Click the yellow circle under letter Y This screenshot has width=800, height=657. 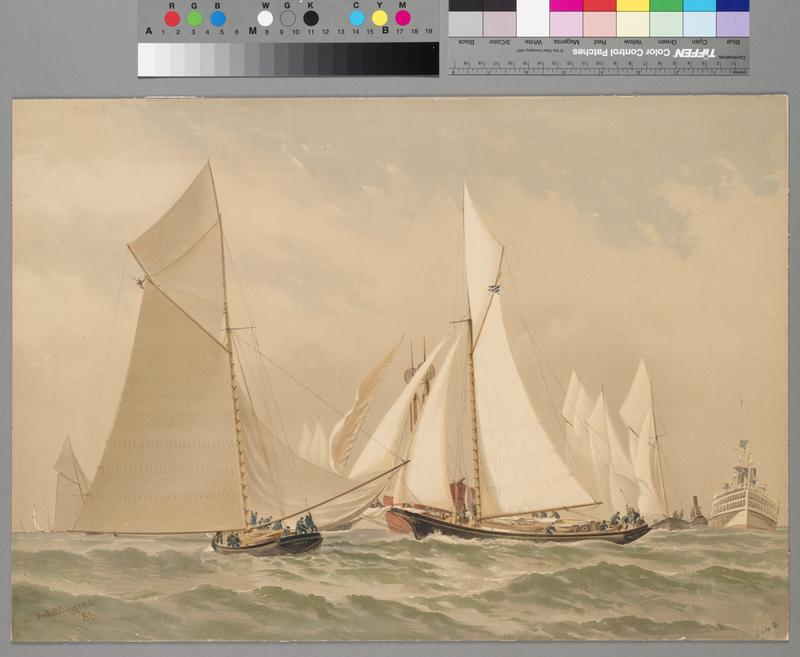380,18
